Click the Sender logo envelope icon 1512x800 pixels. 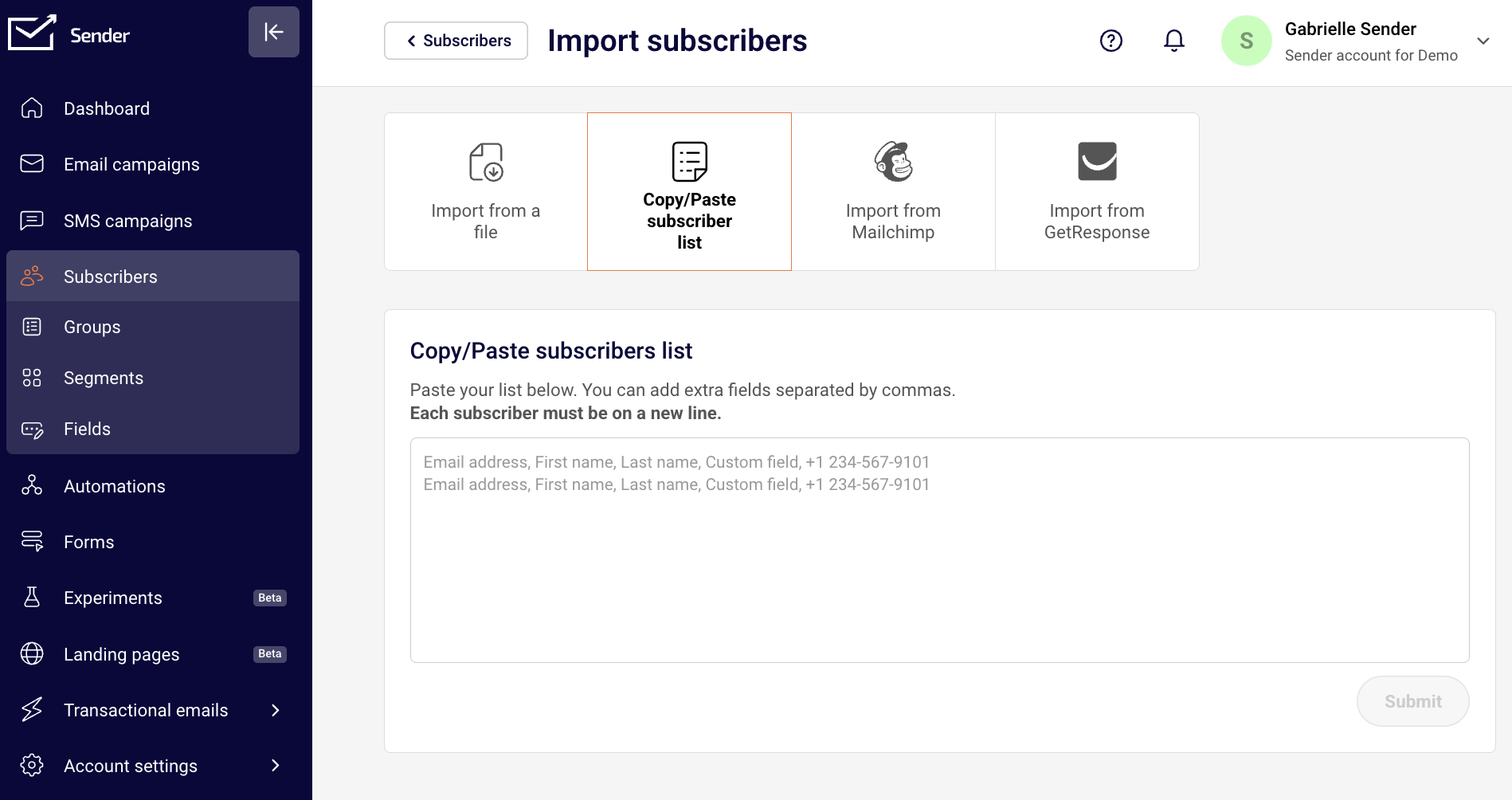pos(32,33)
